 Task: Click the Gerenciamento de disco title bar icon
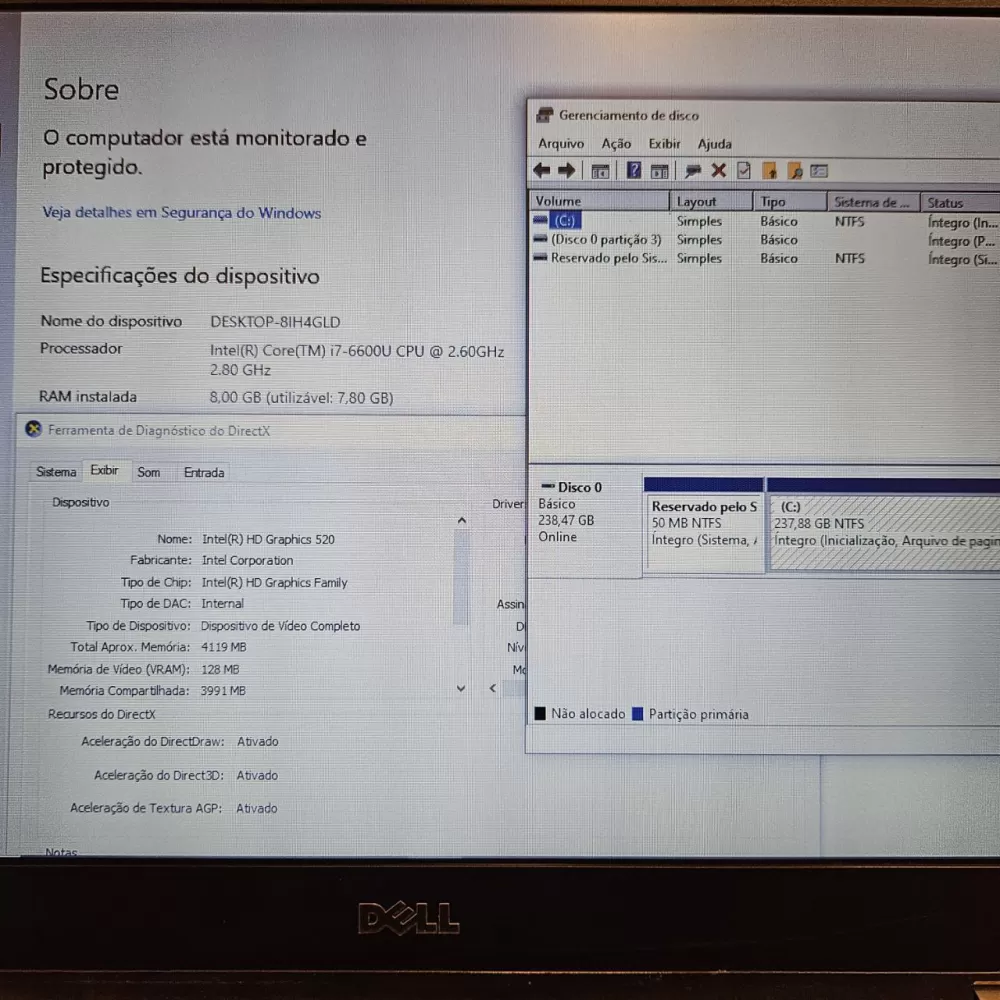544,115
